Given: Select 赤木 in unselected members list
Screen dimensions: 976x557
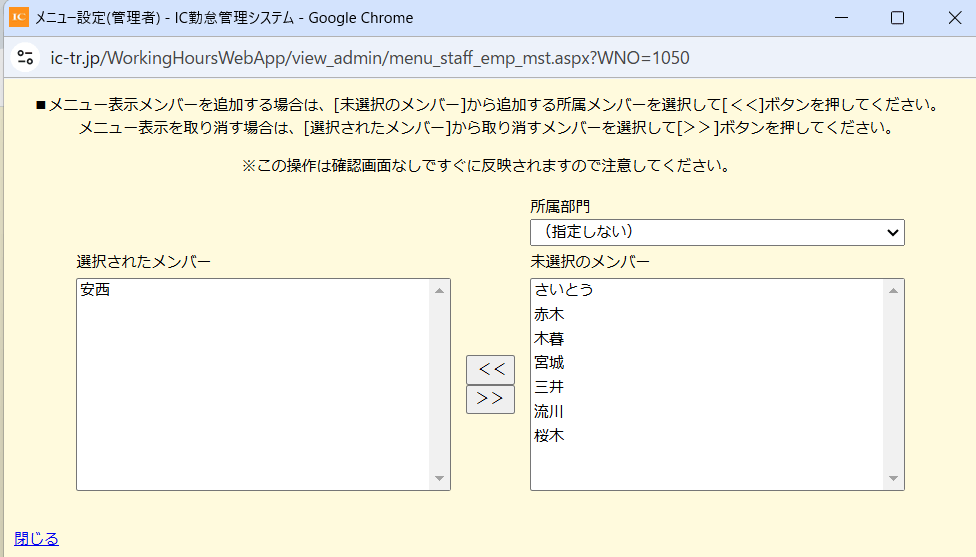Looking at the screenshot, I should coord(707,314).
